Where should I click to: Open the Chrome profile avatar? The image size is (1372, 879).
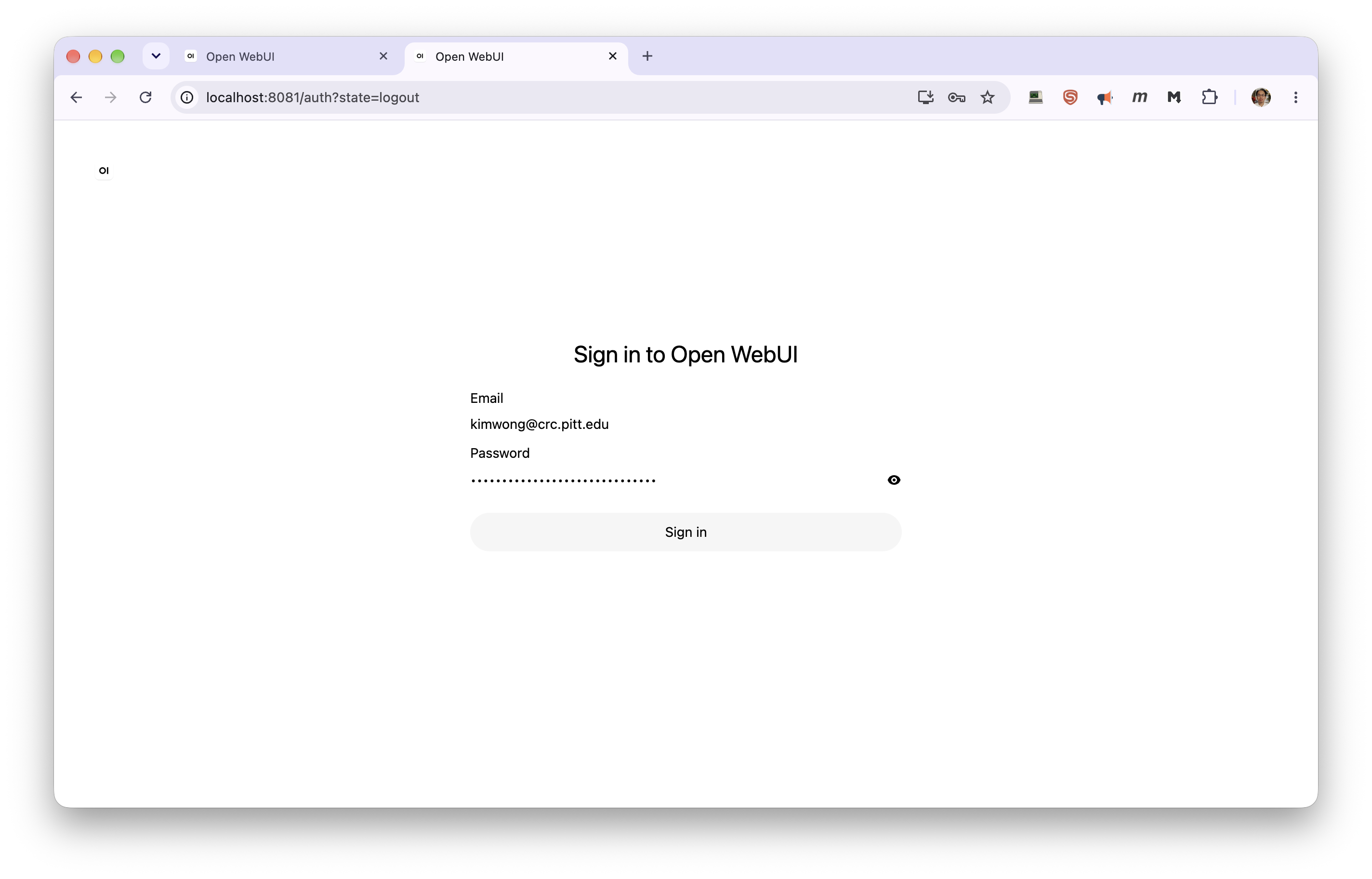(x=1261, y=98)
